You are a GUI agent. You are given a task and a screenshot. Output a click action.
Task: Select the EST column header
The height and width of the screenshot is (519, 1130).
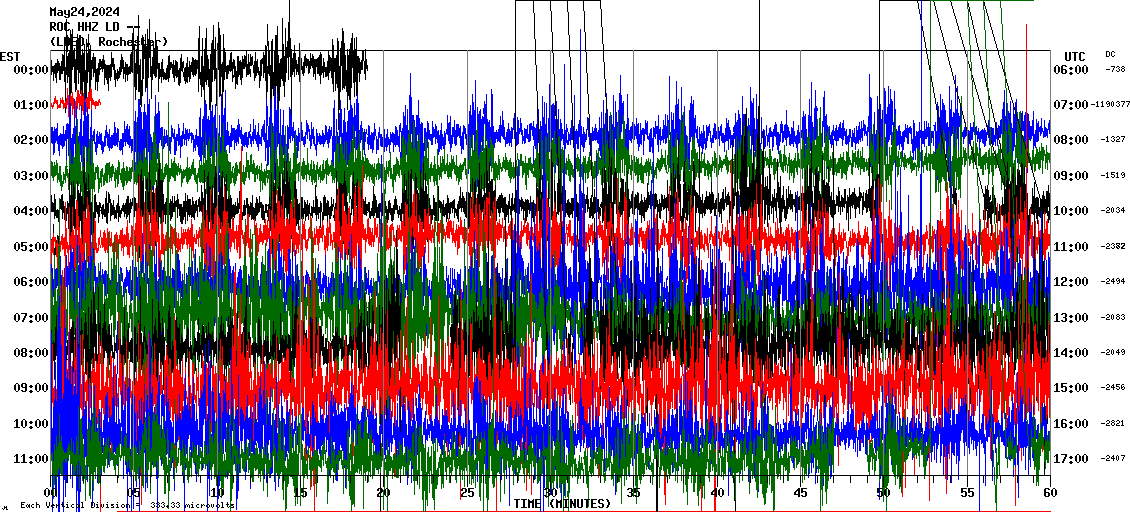click(10, 56)
